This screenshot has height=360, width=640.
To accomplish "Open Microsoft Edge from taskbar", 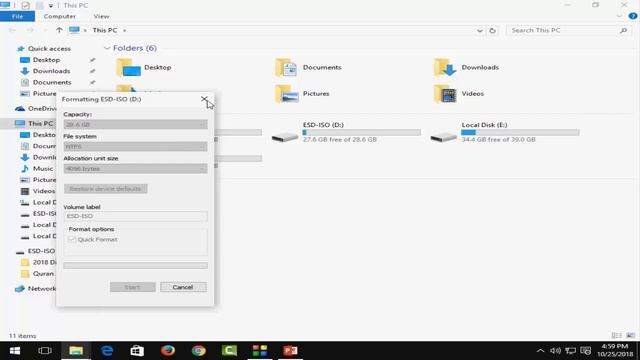I will (107, 351).
